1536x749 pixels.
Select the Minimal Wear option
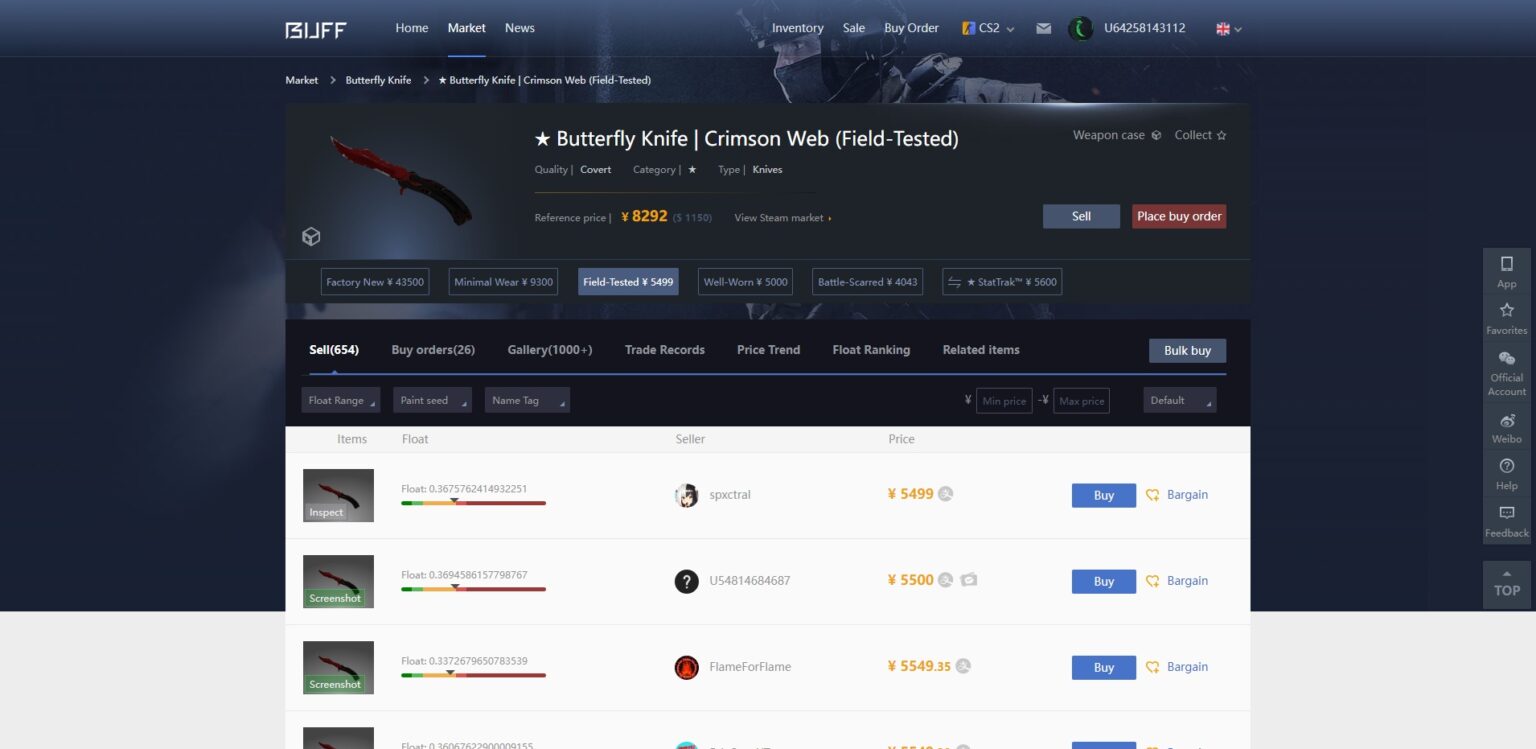point(503,282)
